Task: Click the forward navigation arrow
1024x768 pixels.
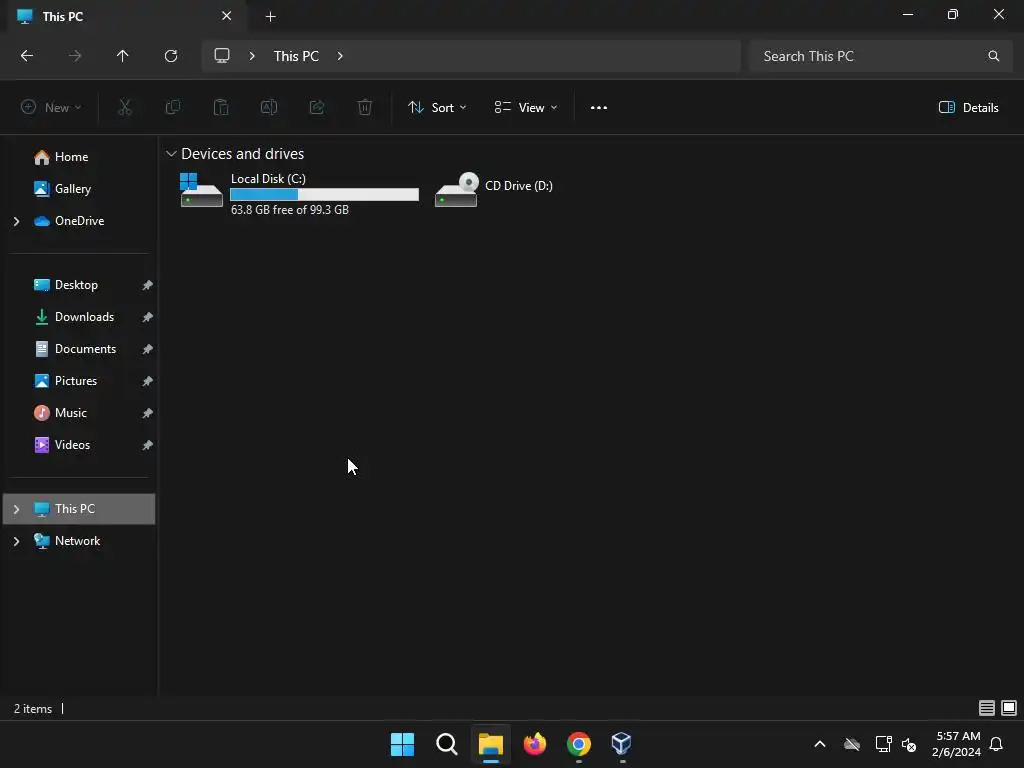Action: 75,56
